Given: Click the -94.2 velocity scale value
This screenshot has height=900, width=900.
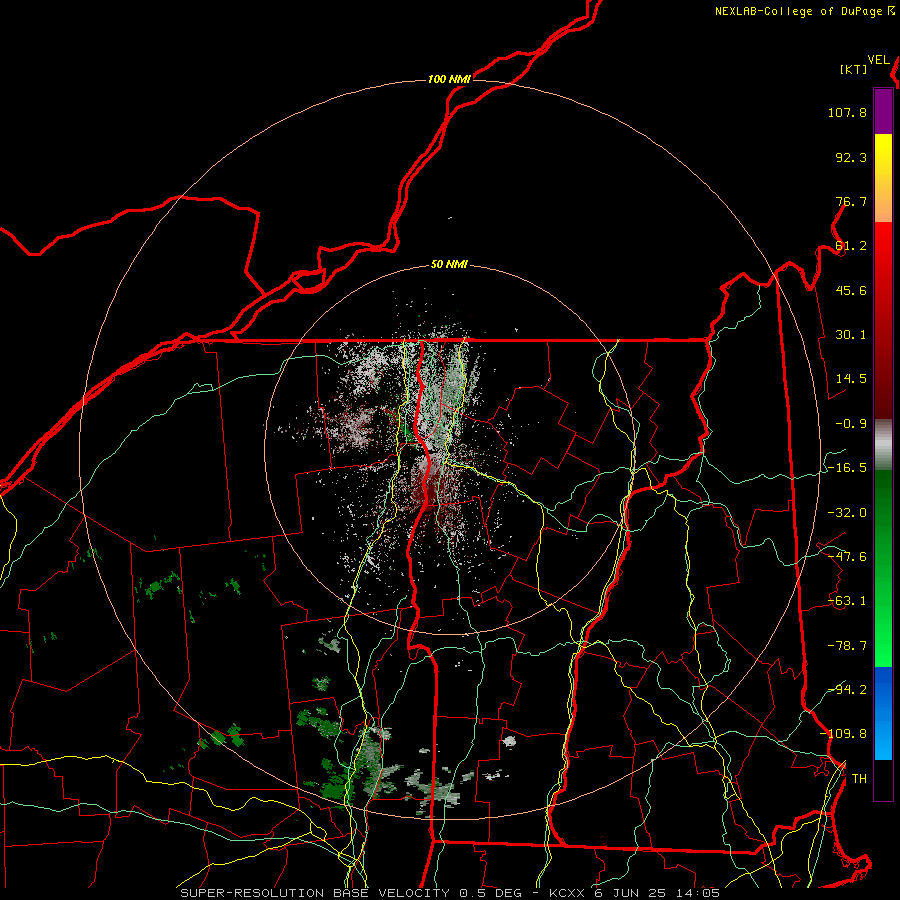Looking at the screenshot, I should (847, 690).
